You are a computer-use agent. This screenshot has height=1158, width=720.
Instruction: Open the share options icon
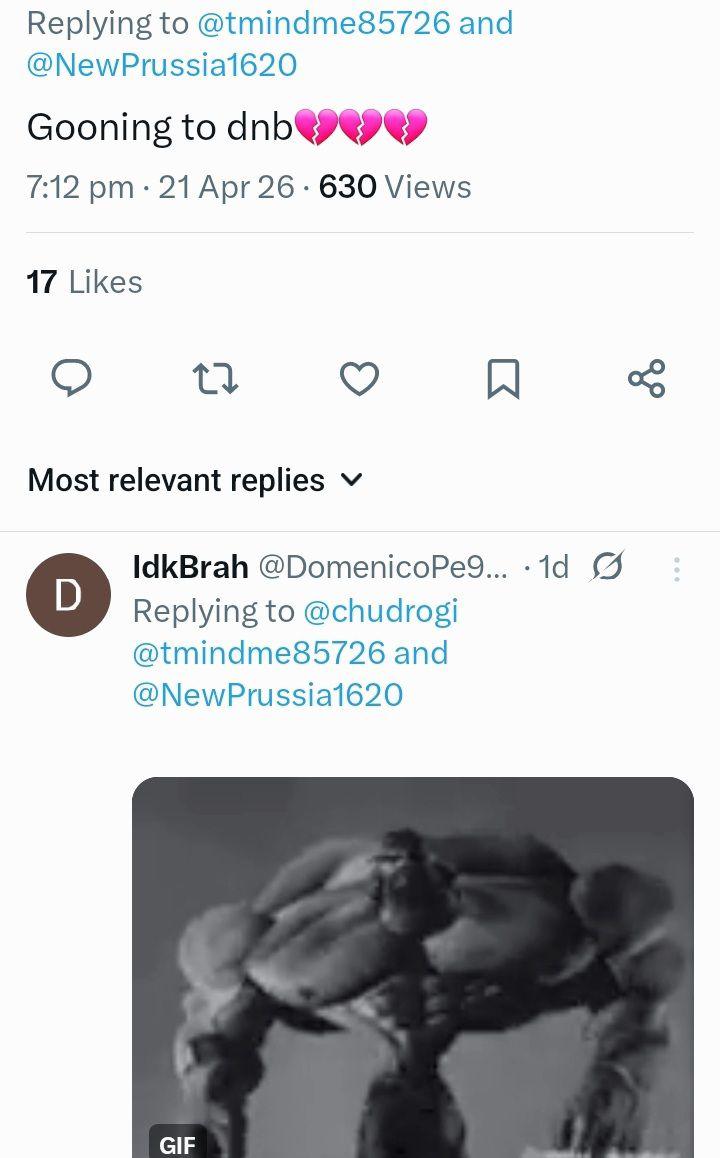[646, 378]
